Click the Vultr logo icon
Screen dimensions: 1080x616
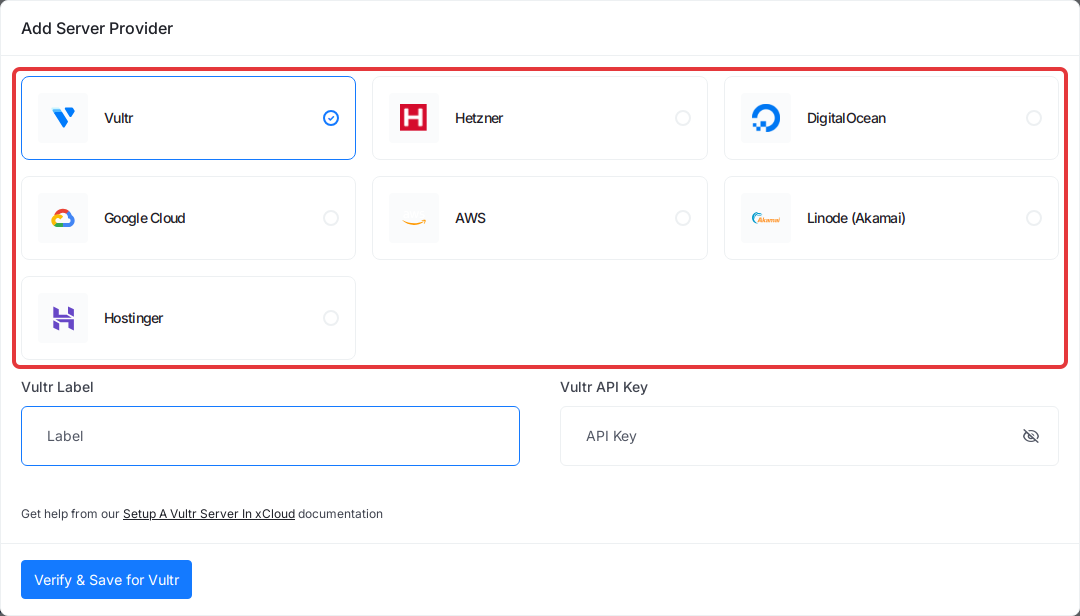coord(63,118)
